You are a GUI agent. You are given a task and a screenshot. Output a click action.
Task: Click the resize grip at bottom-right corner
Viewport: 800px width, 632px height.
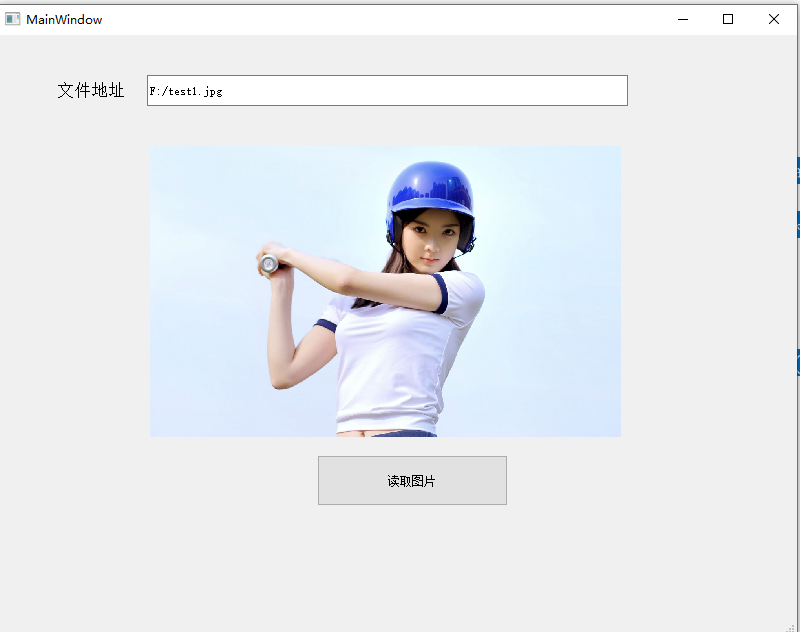[x=793, y=625]
